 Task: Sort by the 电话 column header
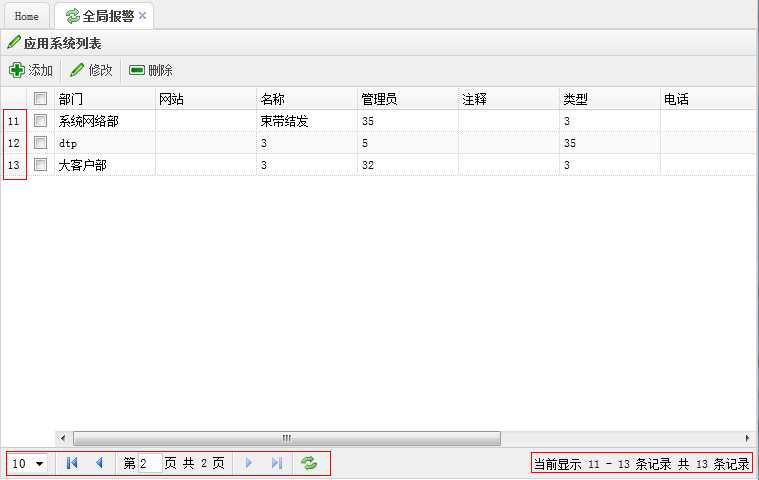coord(710,99)
